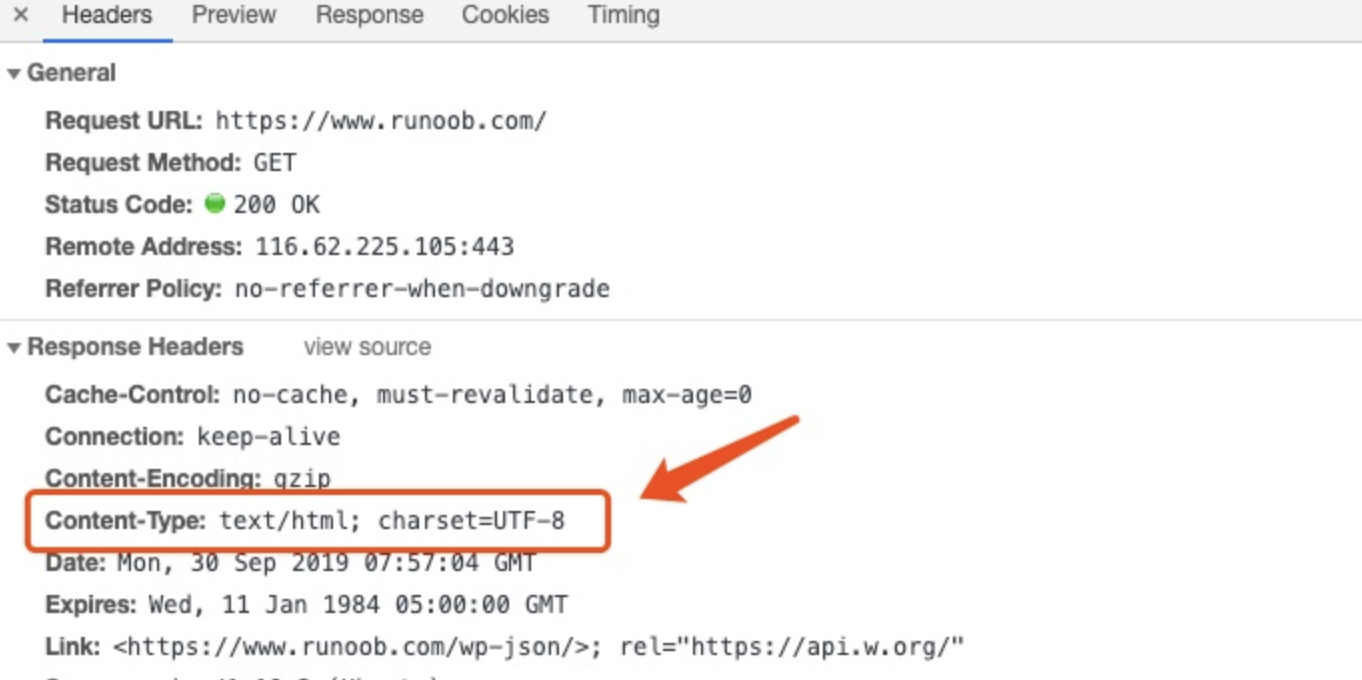Click the GET request method value
Image resolution: width=1362 pixels, height=680 pixels.
(274, 163)
